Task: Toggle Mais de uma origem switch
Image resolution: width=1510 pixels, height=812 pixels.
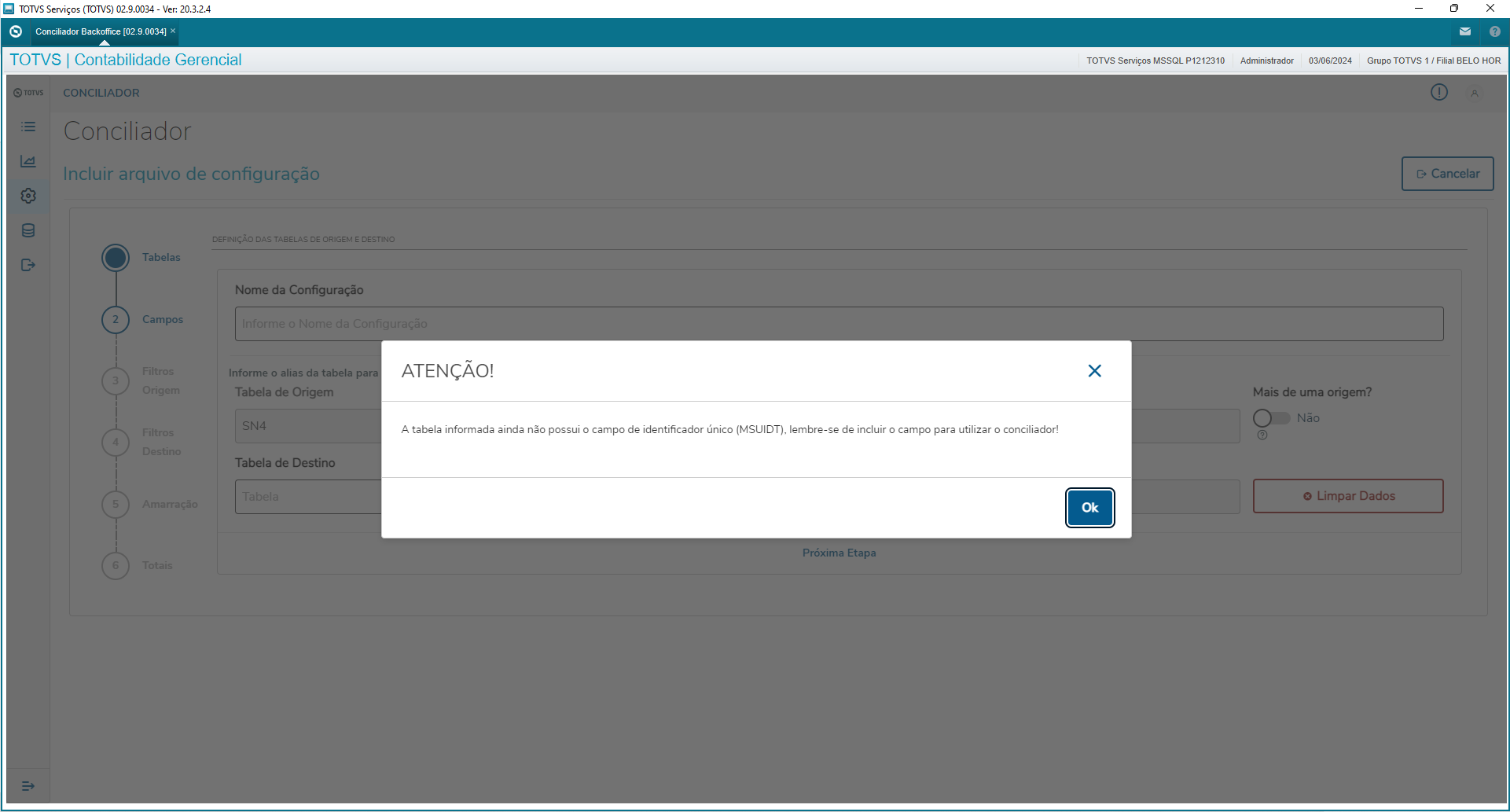Action: point(1272,418)
